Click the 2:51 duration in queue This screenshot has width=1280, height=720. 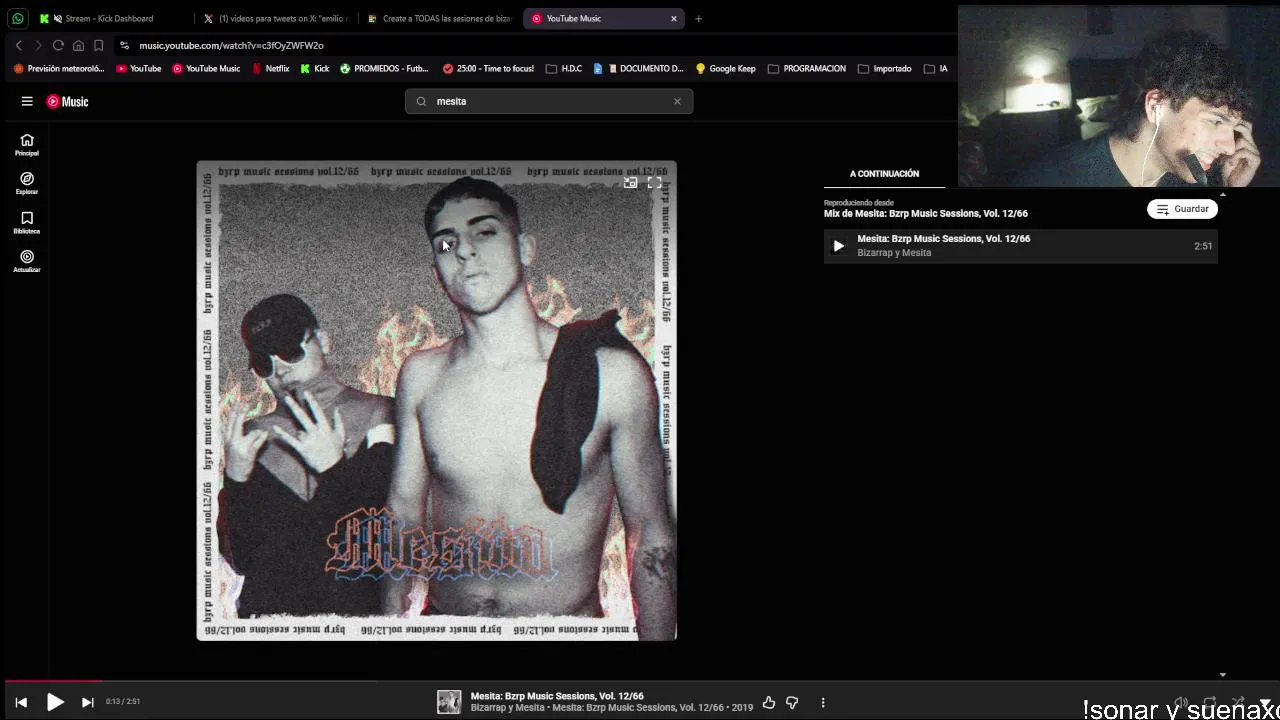1203,246
